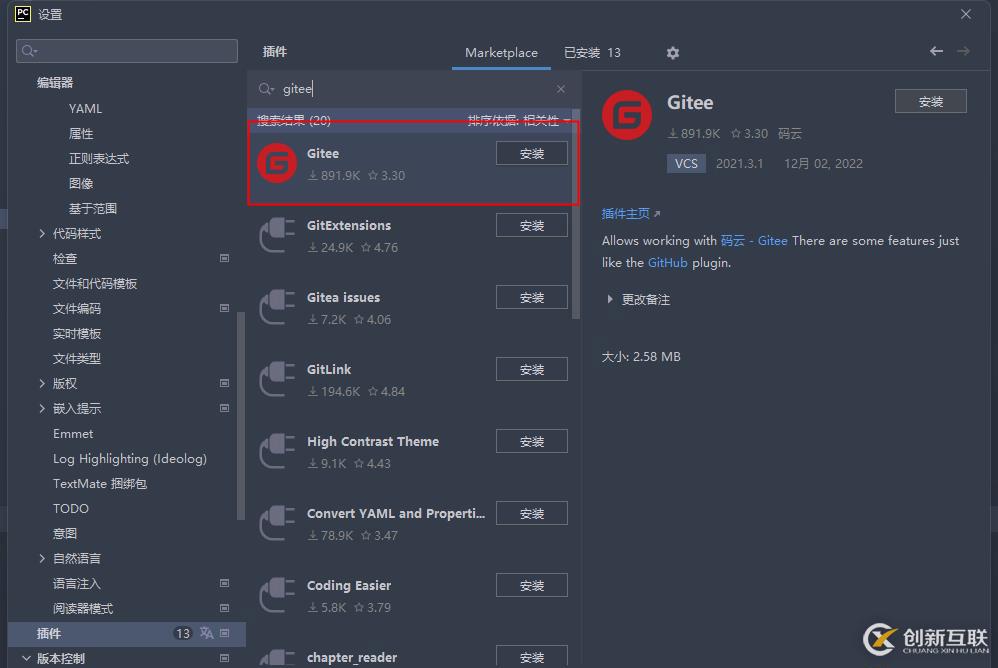The height and width of the screenshot is (668, 998).
Task: Install the Gitea issues plugin
Action: 531,297
